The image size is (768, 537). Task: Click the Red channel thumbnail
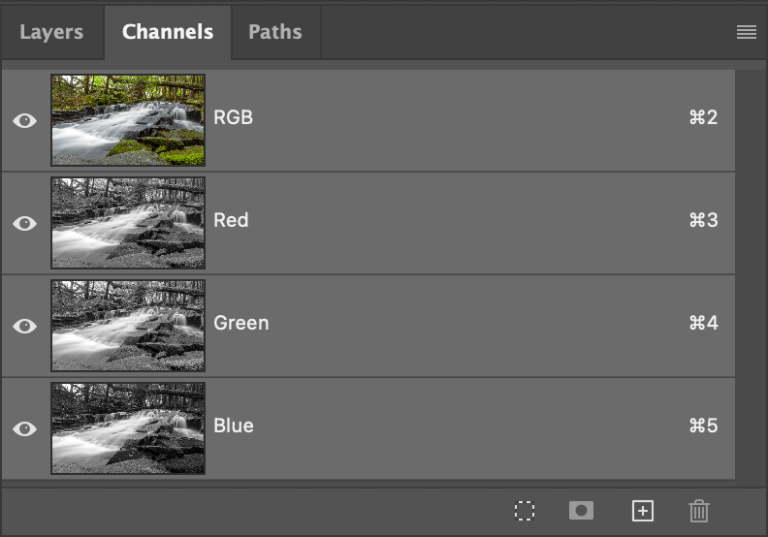click(128, 223)
